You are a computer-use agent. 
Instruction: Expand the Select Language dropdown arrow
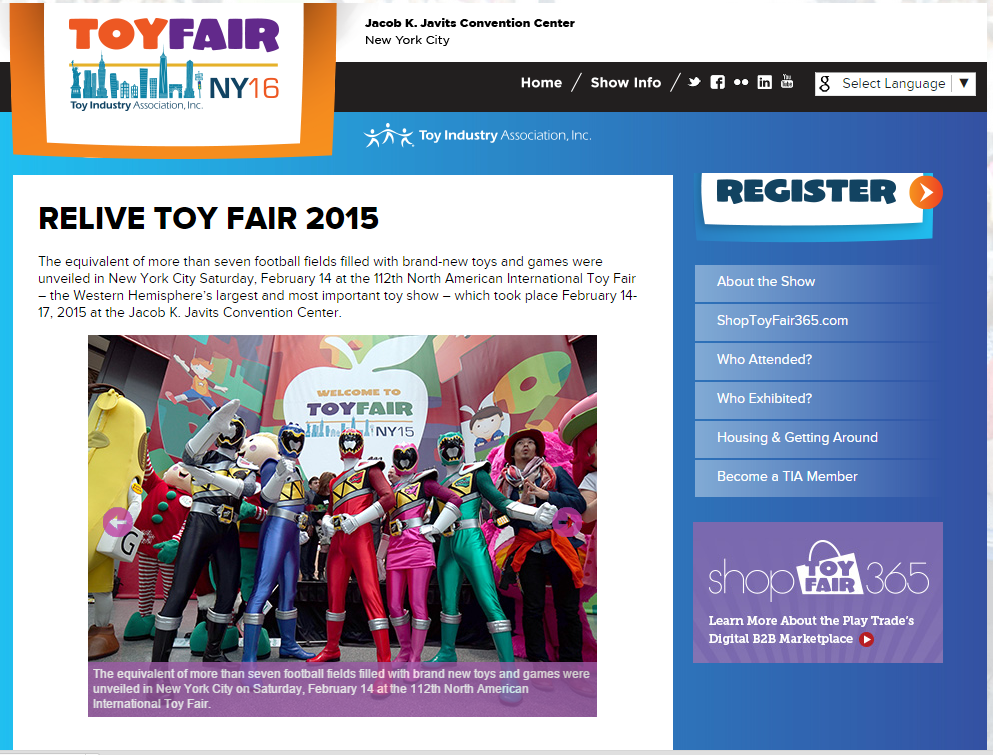pos(964,83)
